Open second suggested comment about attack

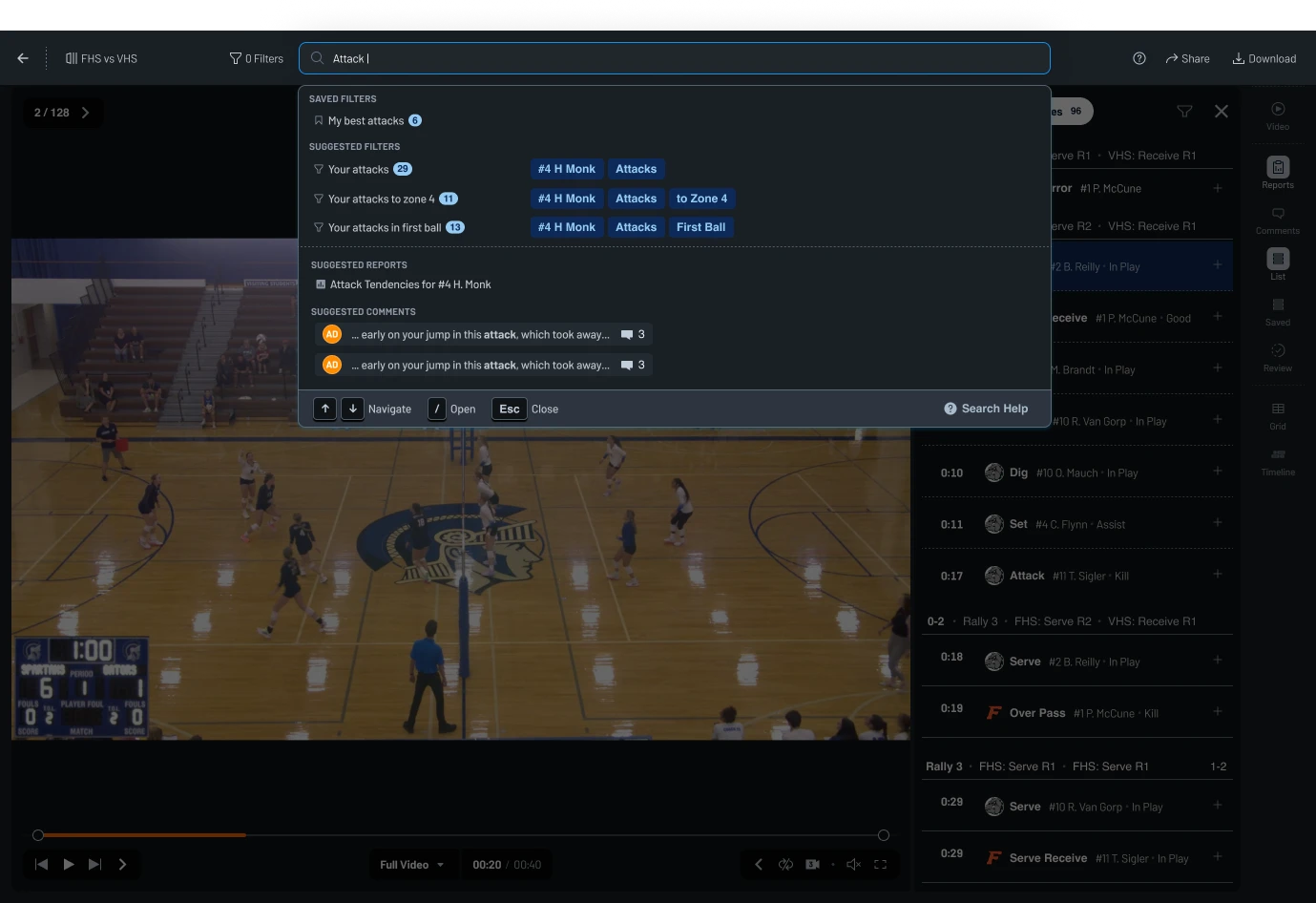483,365
